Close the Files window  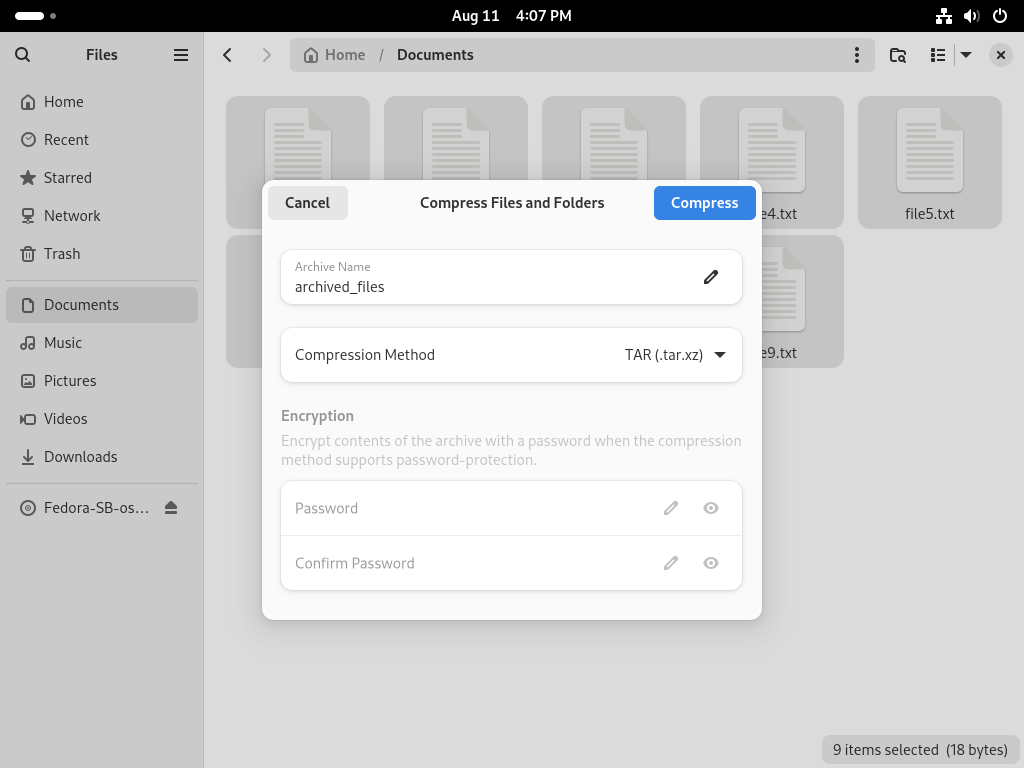coord(1000,55)
